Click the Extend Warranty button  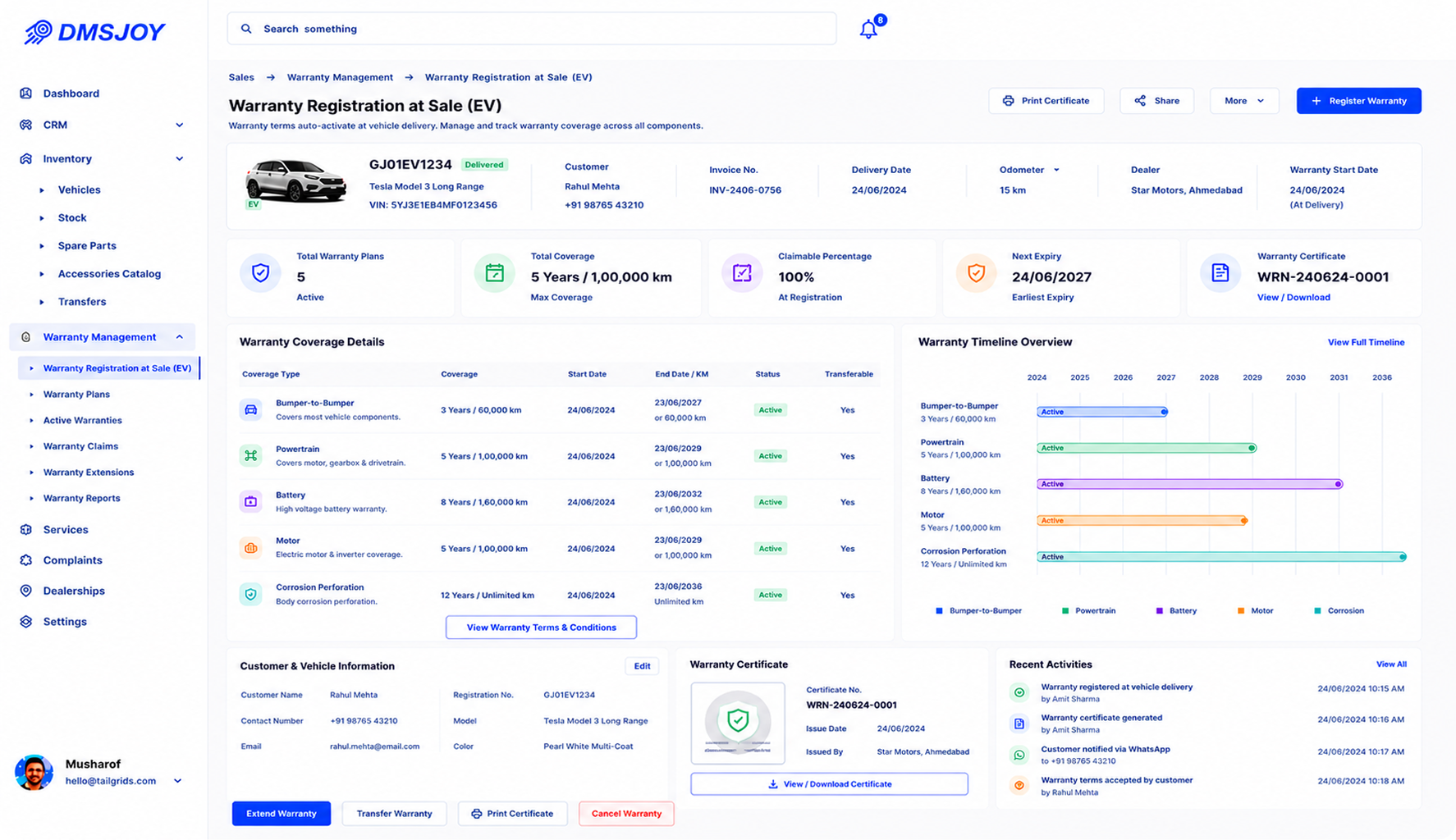(282, 814)
